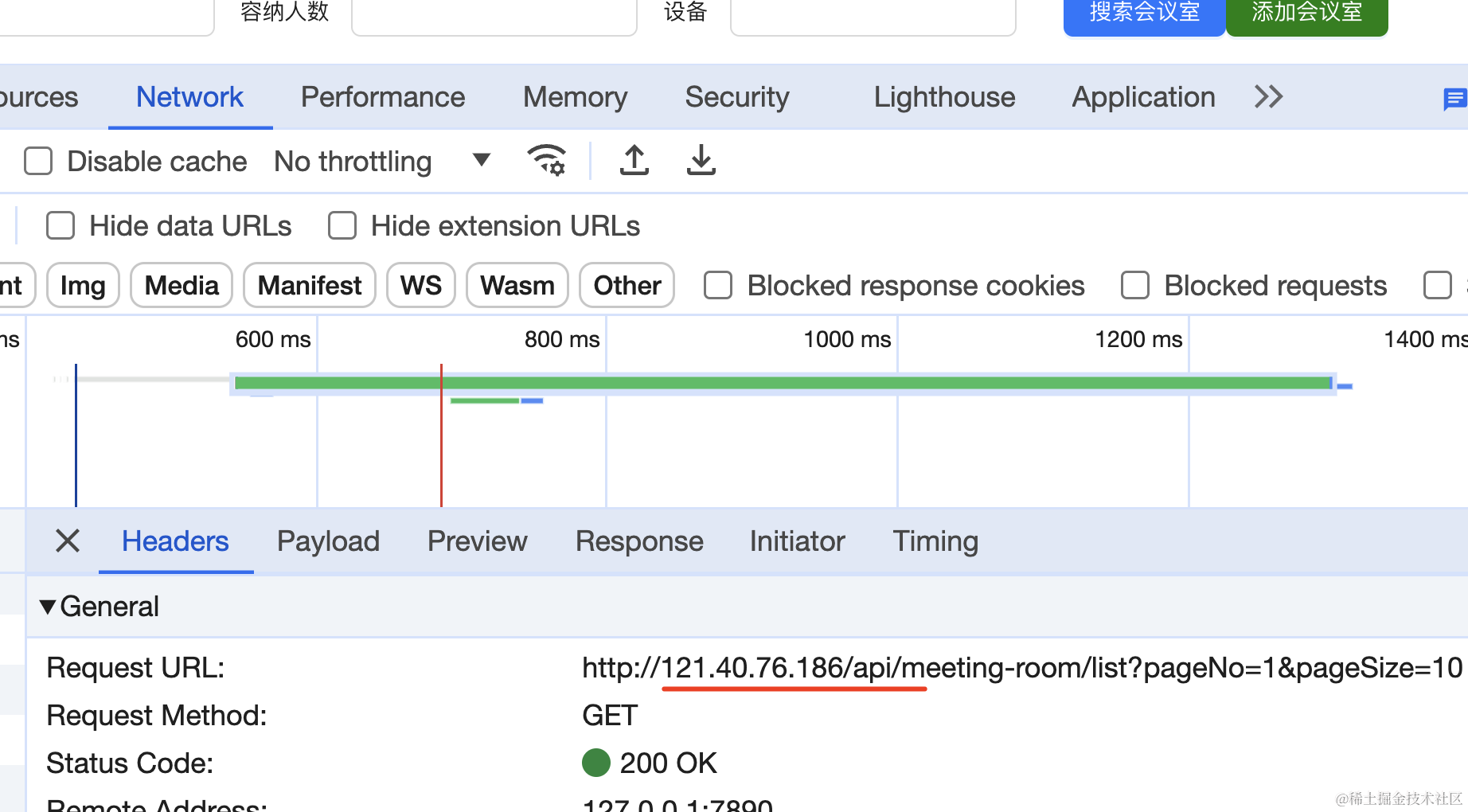The height and width of the screenshot is (812, 1468).
Task: Show more DevTools tabs chevron
Action: tap(1268, 97)
